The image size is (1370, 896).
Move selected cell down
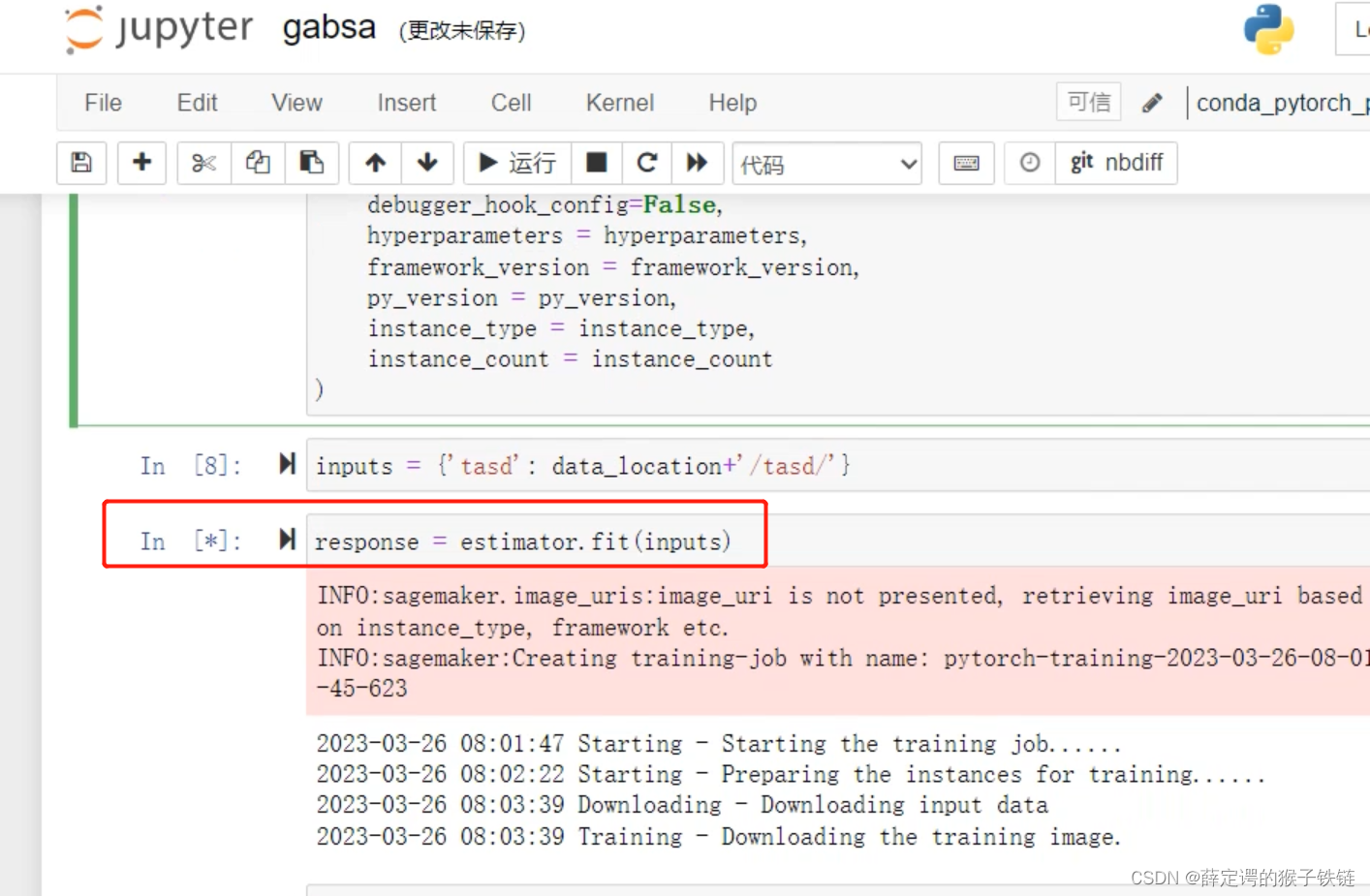click(427, 163)
